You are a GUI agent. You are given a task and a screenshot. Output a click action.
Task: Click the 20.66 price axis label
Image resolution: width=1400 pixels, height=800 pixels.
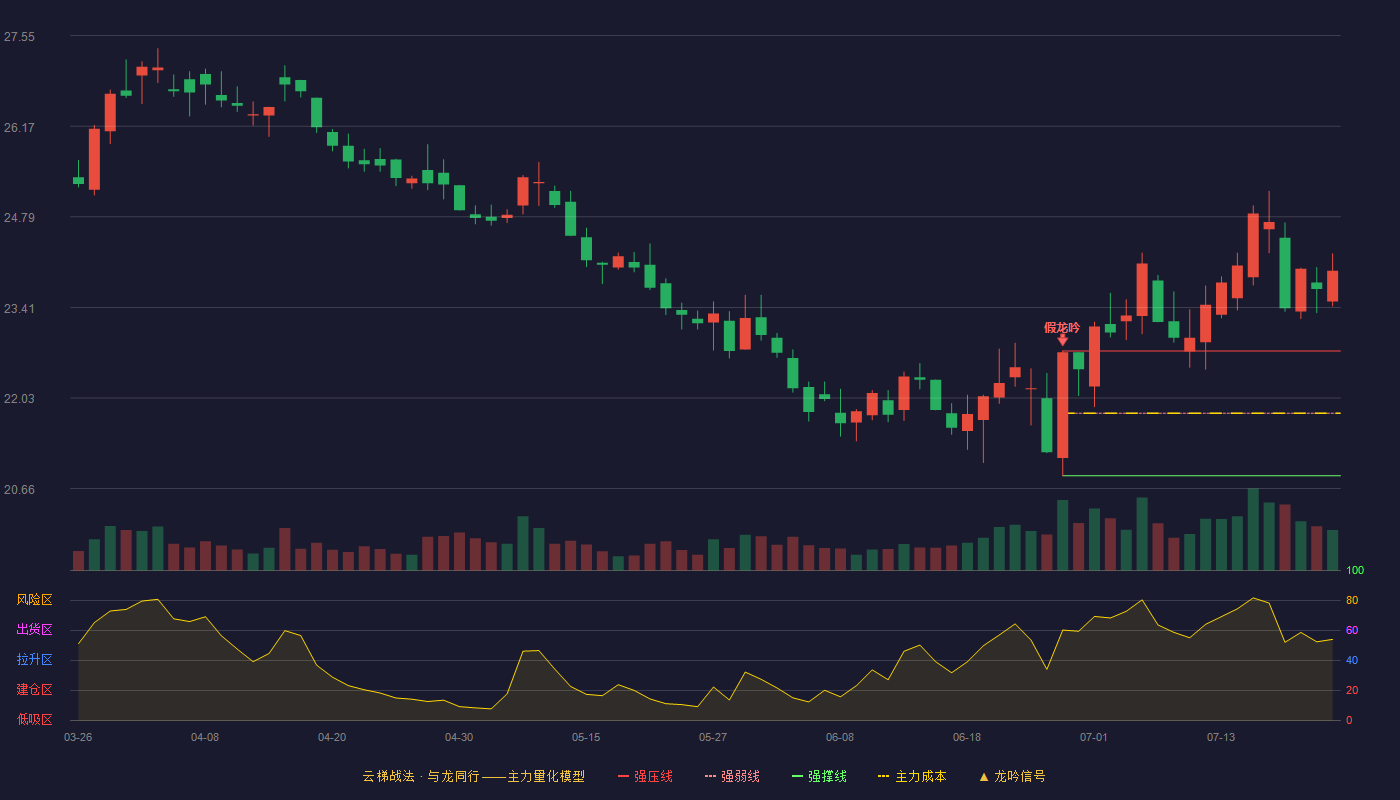(19, 490)
